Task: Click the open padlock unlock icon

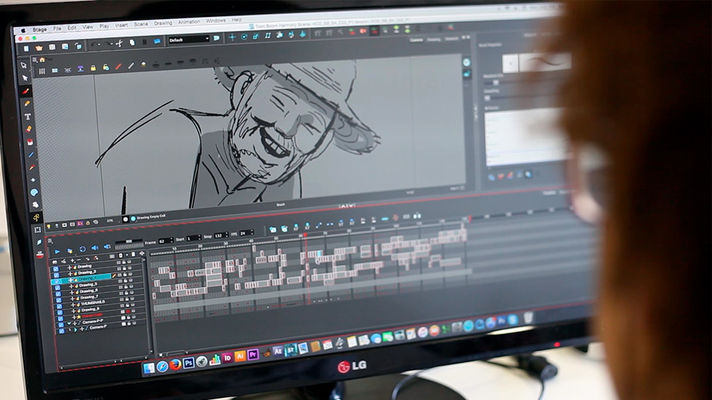Action: click(x=106, y=67)
